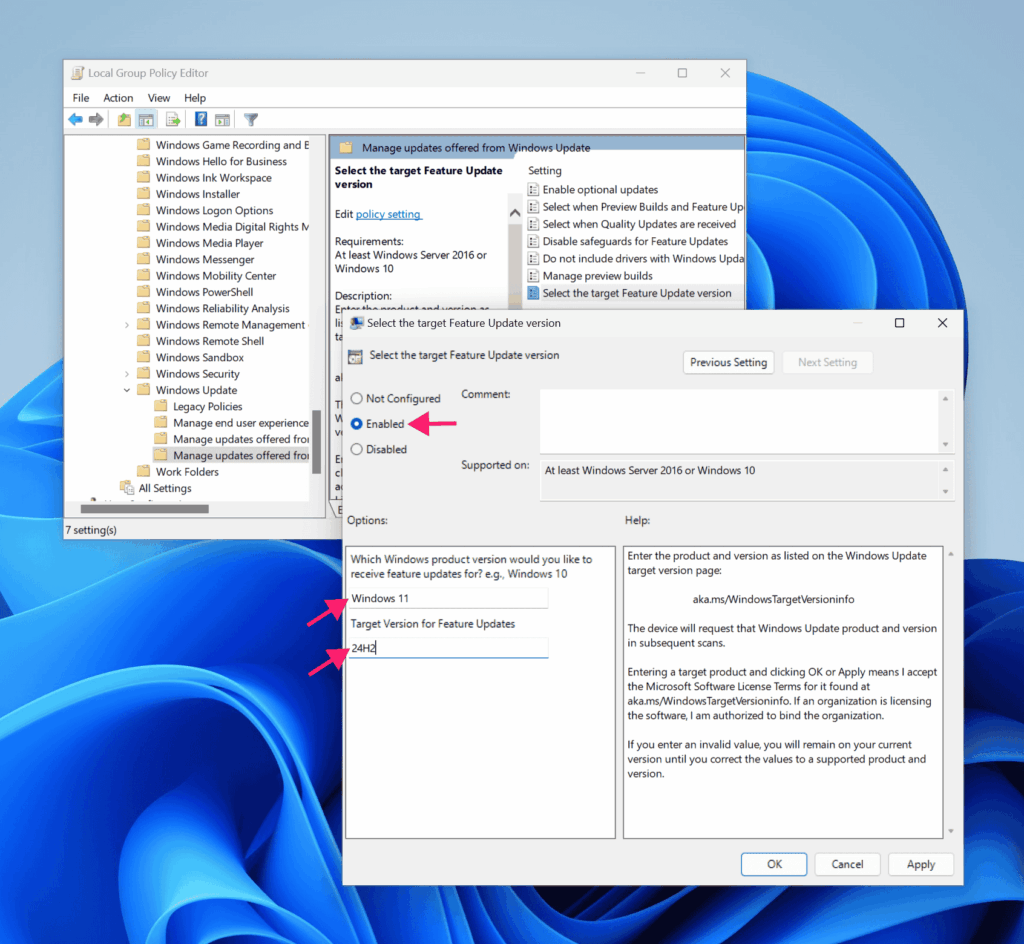The height and width of the screenshot is (944, 1024).
Task: Select the target Feature Update version row
Action: (x=635, y=293)
